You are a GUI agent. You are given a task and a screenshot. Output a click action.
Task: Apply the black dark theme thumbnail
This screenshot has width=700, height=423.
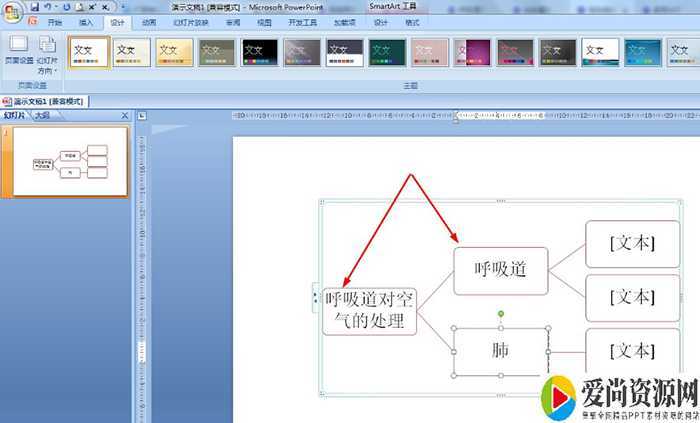pos(260,52)
